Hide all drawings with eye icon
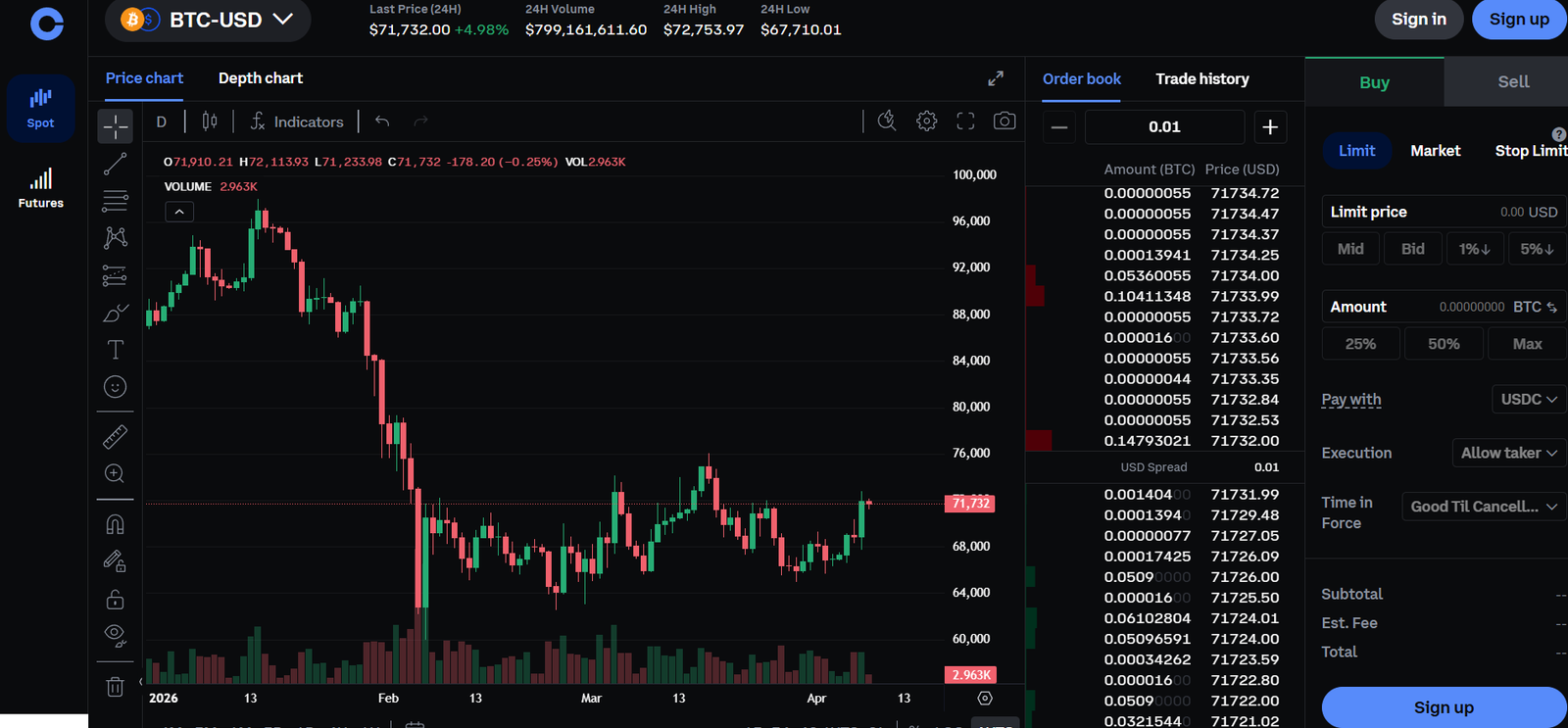This screenshot has height=728, width=1568. (x=116, y=636)
